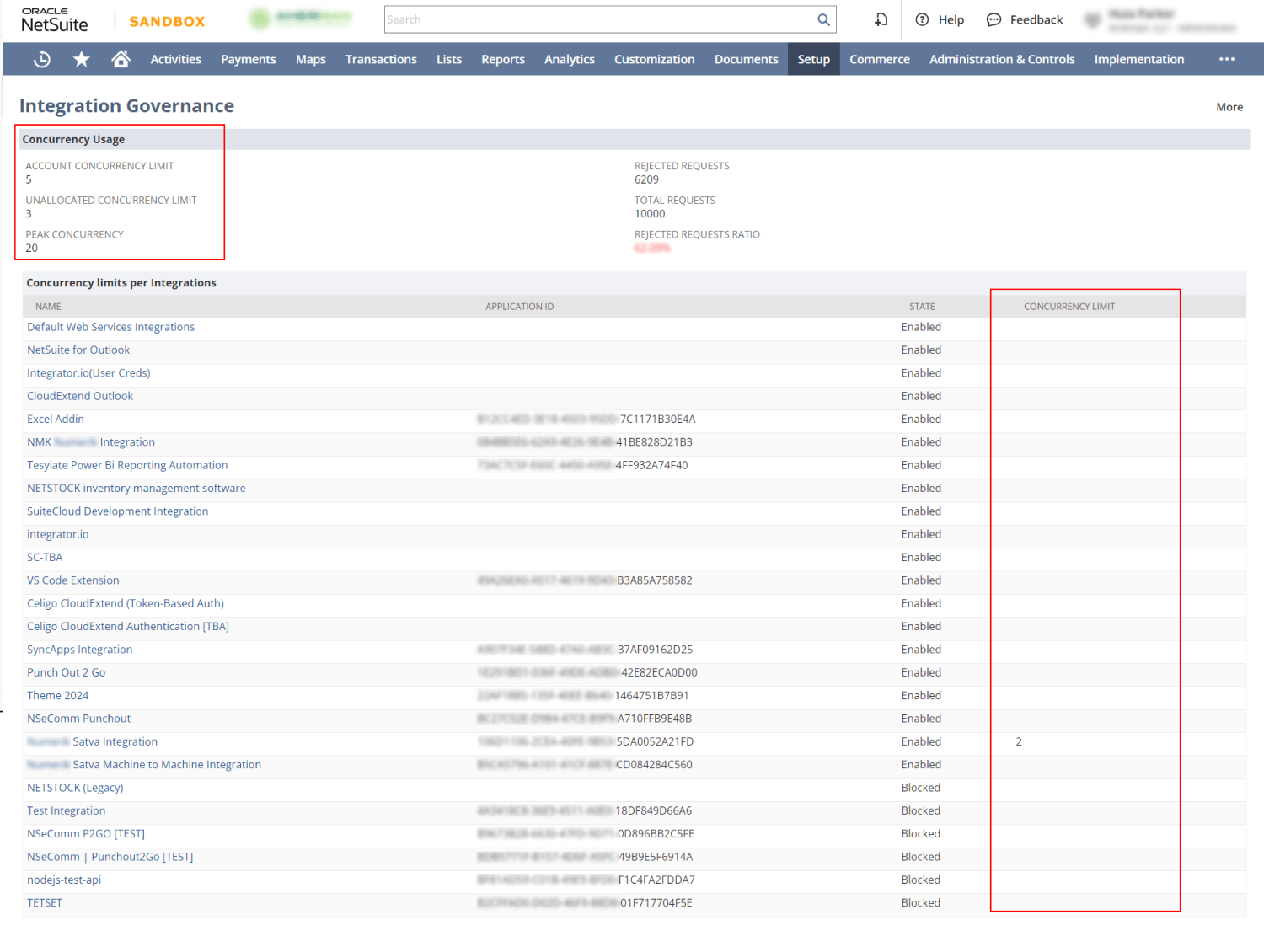The width and height of the screenshot is (1264, 952).
Task: Open the Implementation menu
Action: (1139, 59)
